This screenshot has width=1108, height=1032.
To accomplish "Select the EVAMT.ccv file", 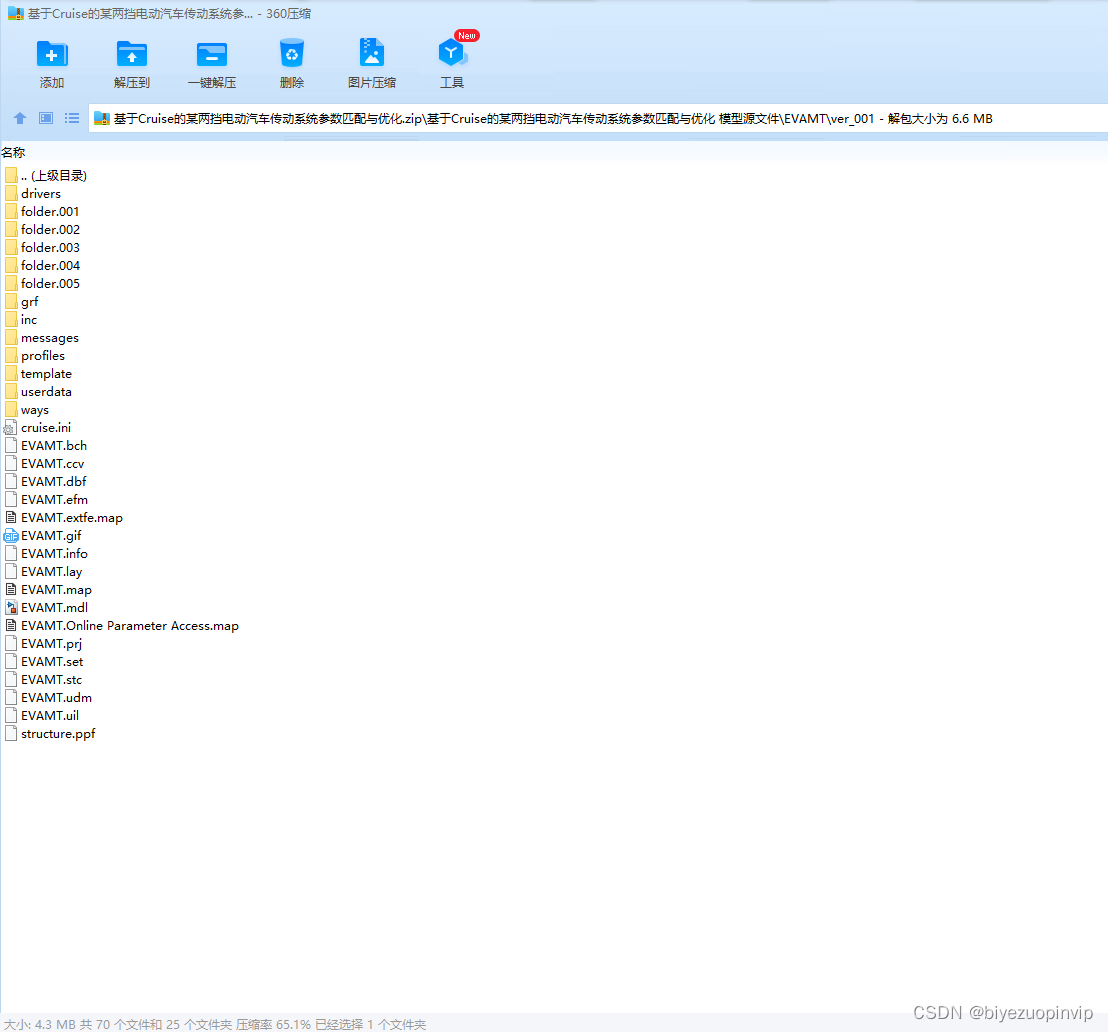I will [x=44, y=464].
